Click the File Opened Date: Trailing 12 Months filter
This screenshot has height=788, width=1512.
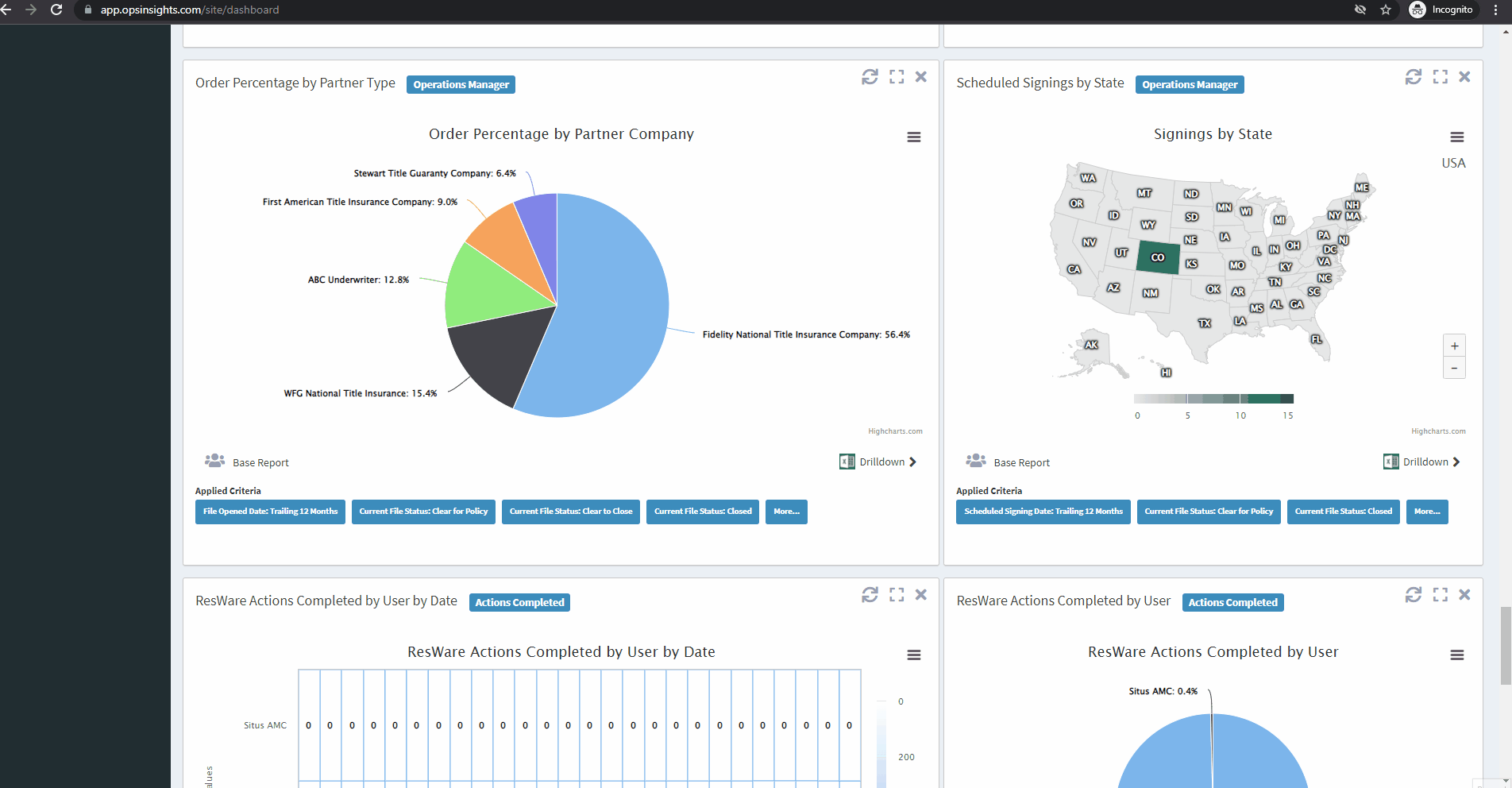pyautogui.click(x=270, y=512)
